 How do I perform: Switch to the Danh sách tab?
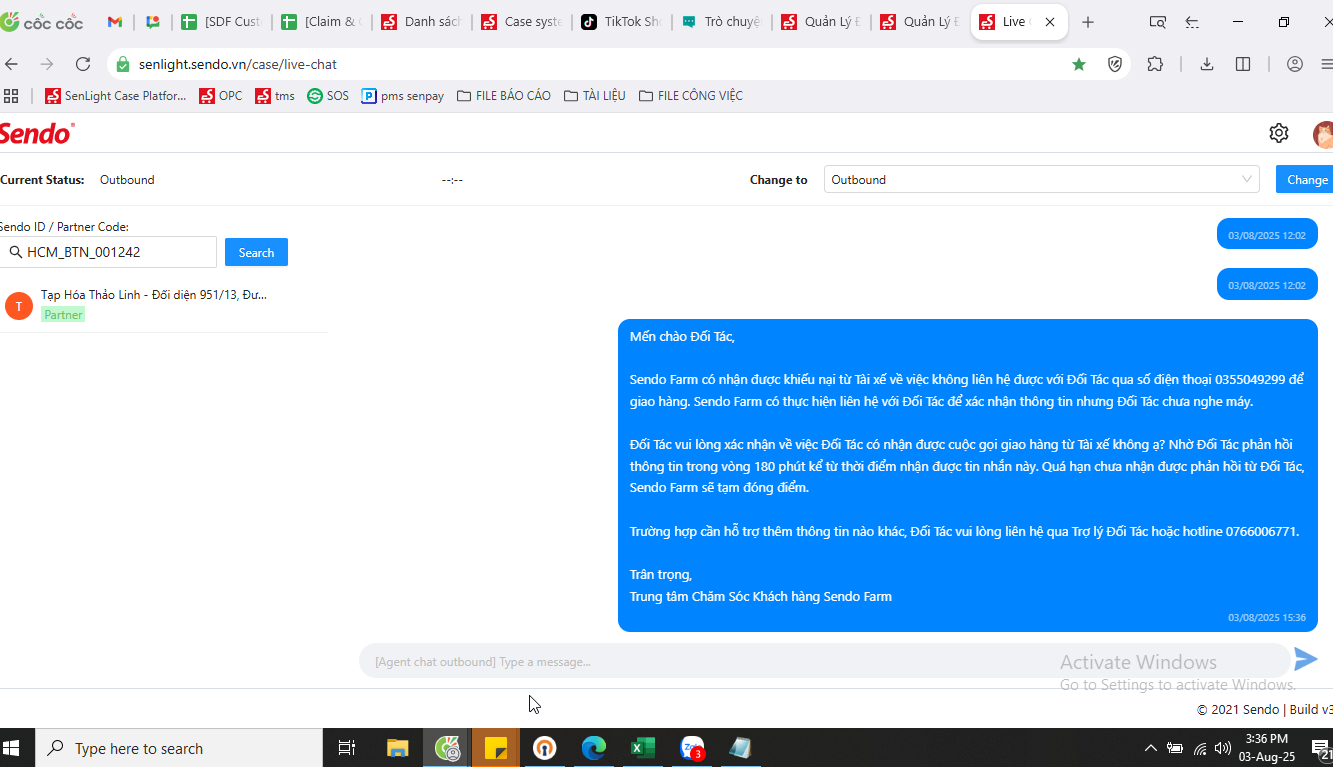(421, 22)
